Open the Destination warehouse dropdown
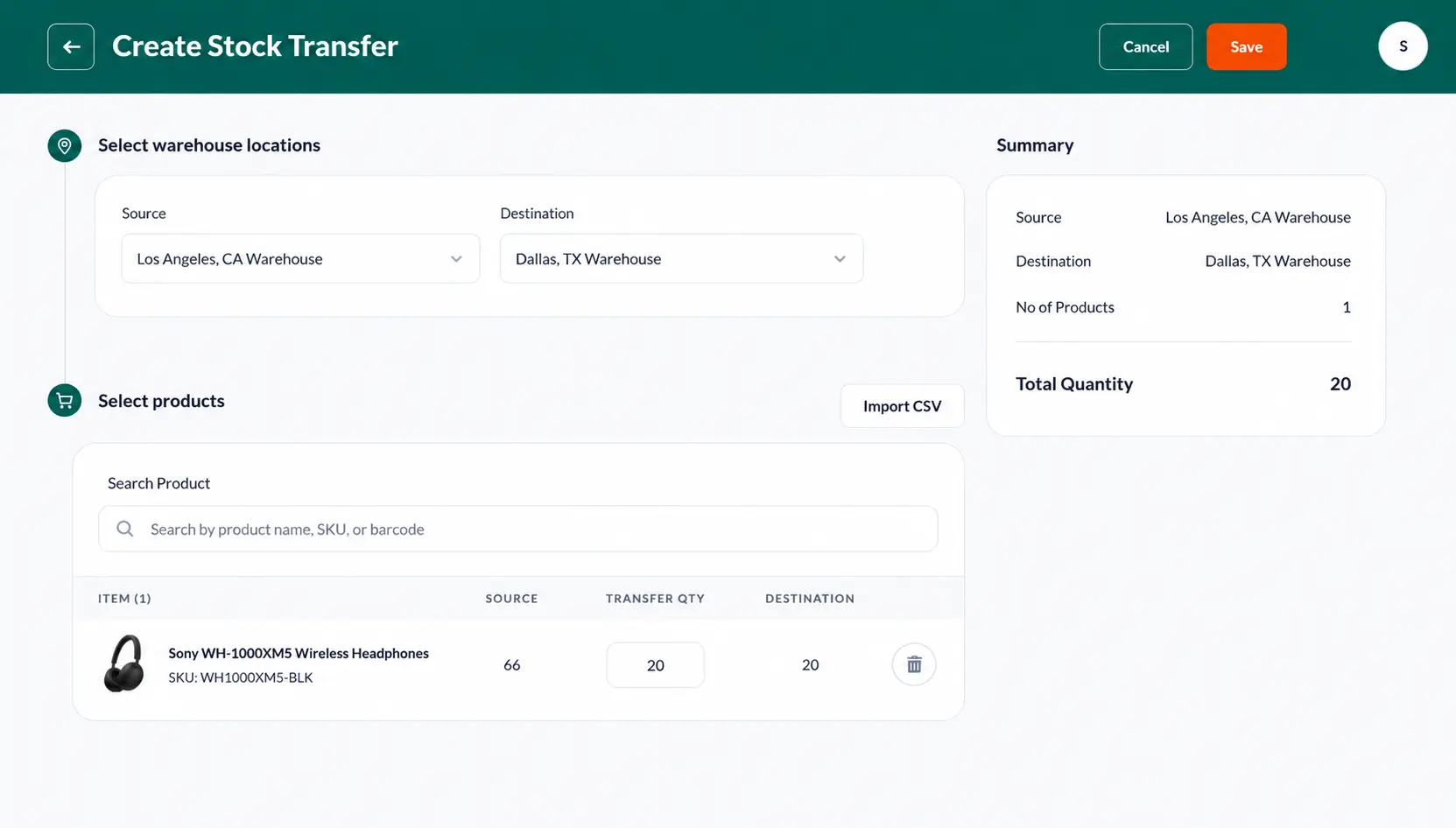Screen dimensions: 1456x828 coord(681,258)
